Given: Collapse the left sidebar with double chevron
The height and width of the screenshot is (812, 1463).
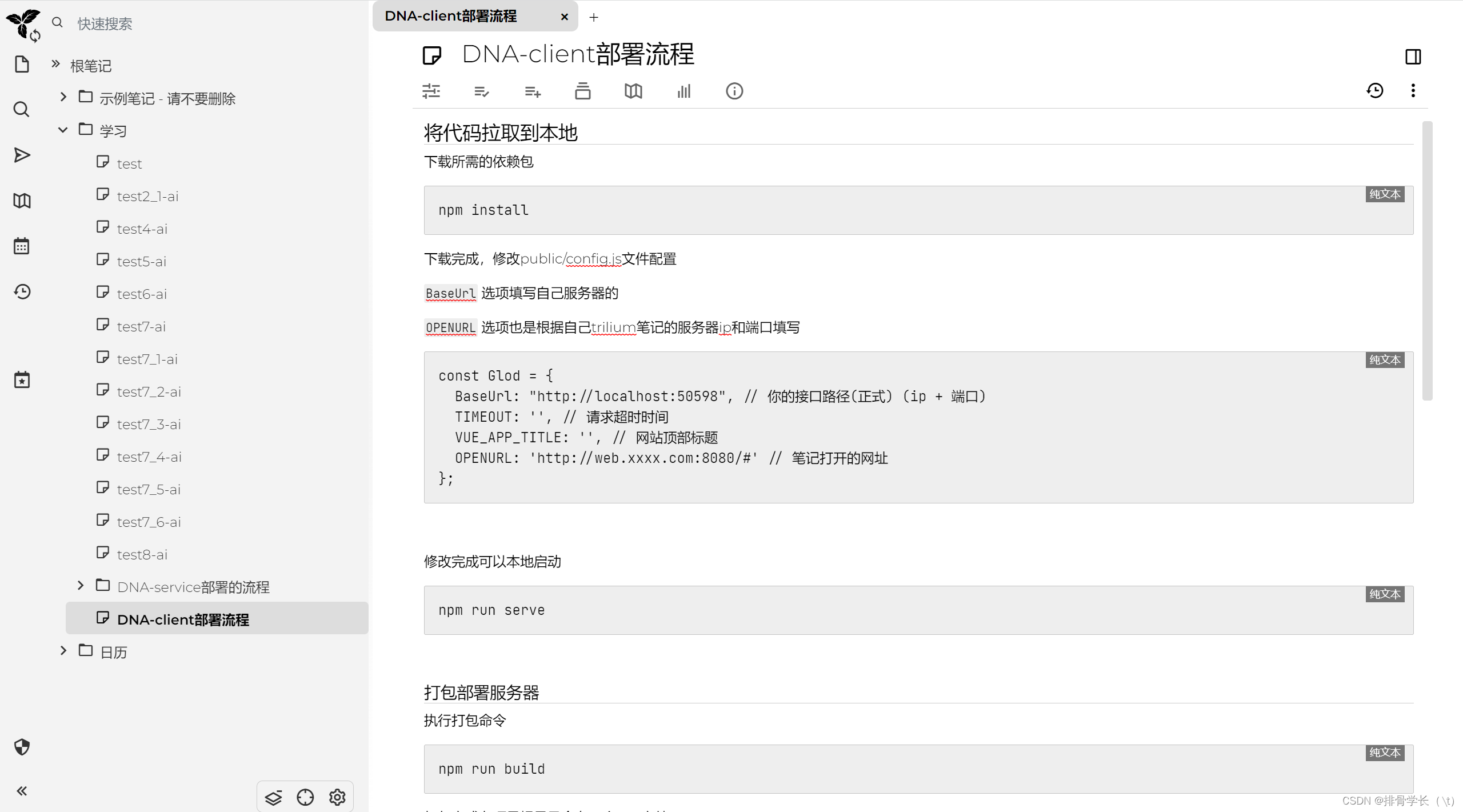Looking at the screenshot, I should [x=22, y=791].
